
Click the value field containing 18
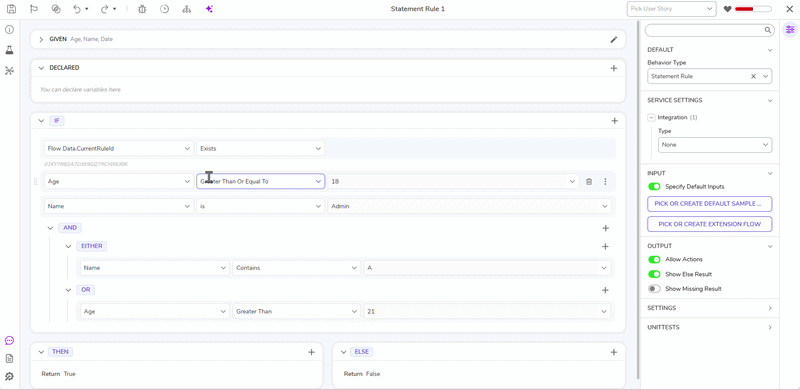click(453, 181)
